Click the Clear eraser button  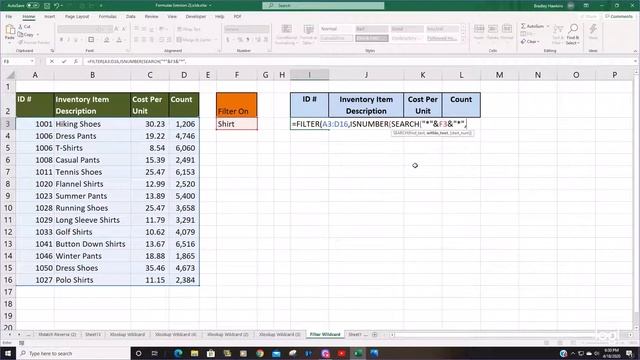[x=529, y=42]
